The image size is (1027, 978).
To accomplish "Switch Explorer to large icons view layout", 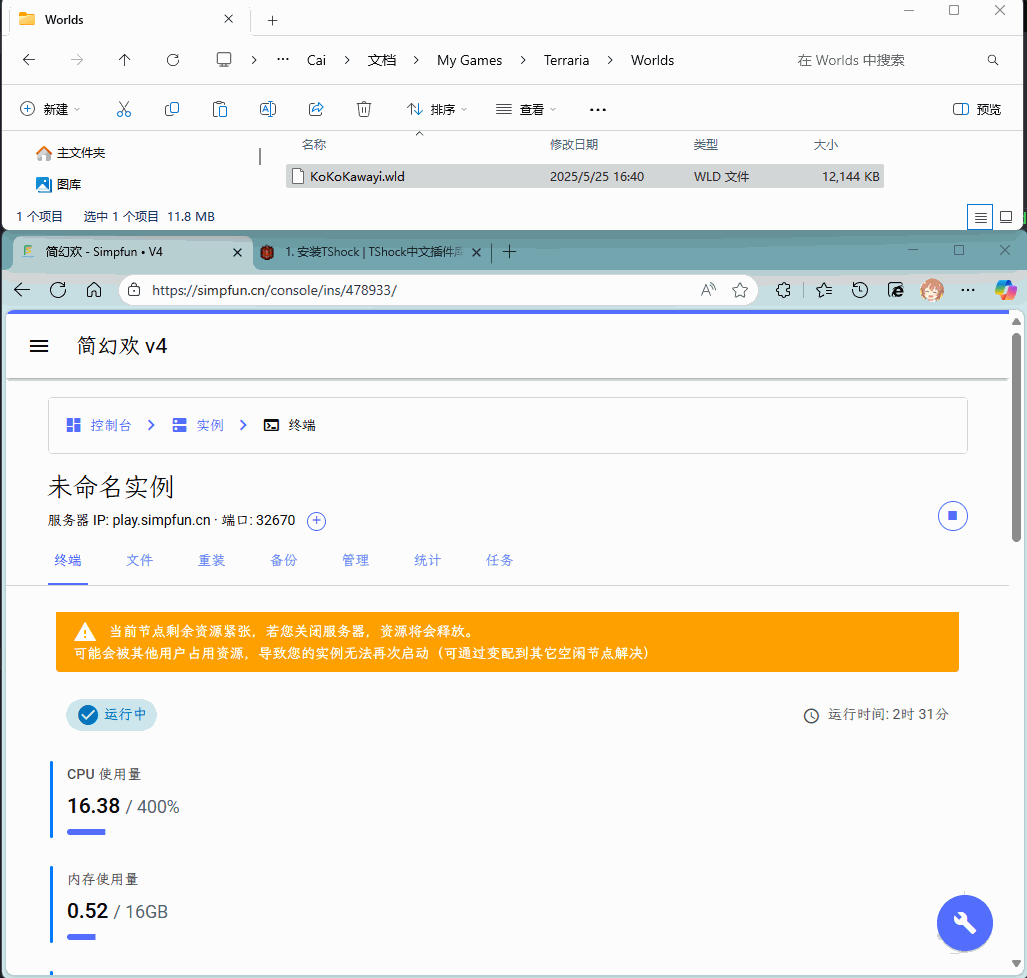I will 1006,217.
